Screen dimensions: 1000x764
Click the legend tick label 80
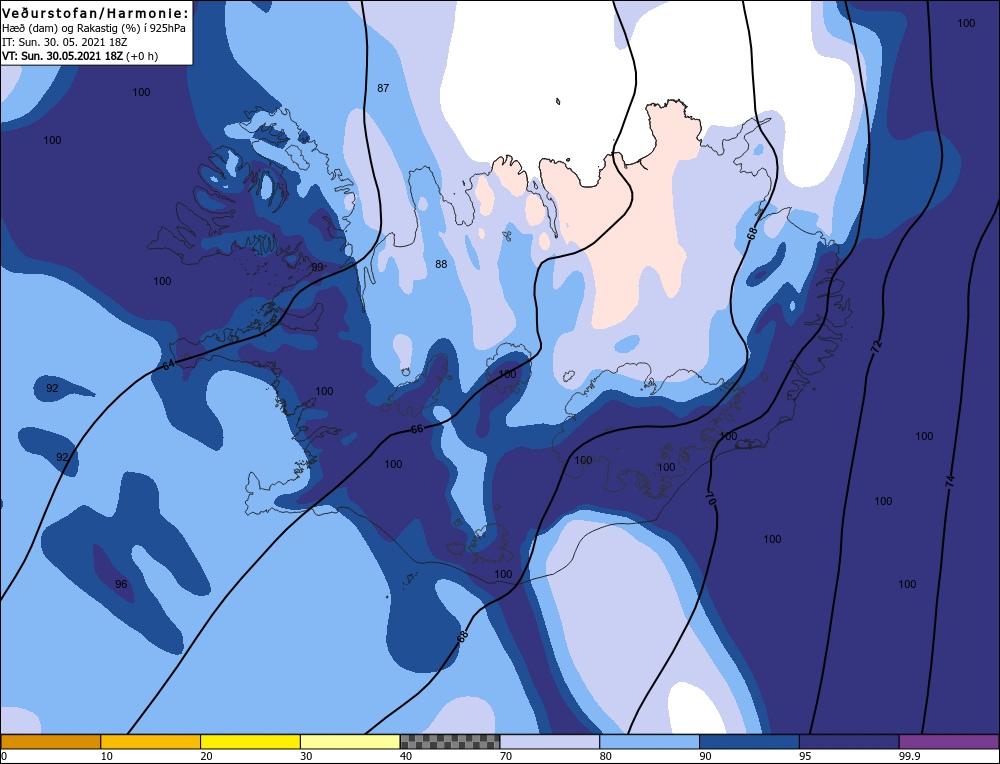click(605, 756)
